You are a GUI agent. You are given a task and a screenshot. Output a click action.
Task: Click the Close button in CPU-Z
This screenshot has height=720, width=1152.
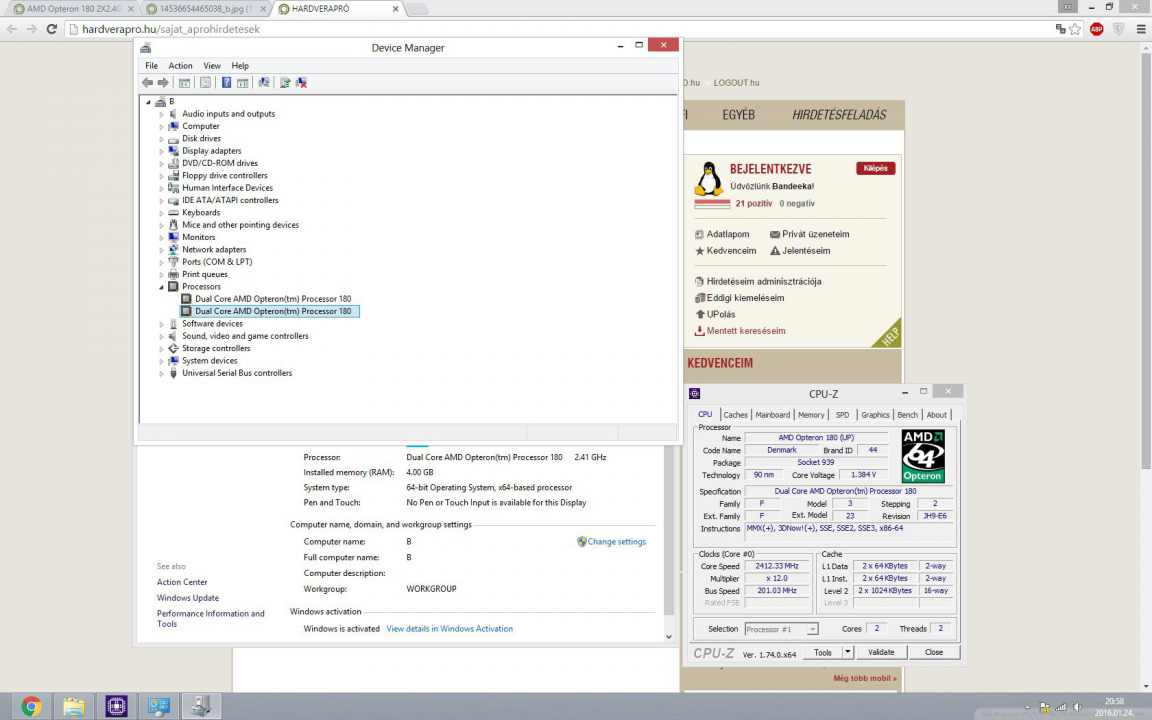click(x=934, y=652)
